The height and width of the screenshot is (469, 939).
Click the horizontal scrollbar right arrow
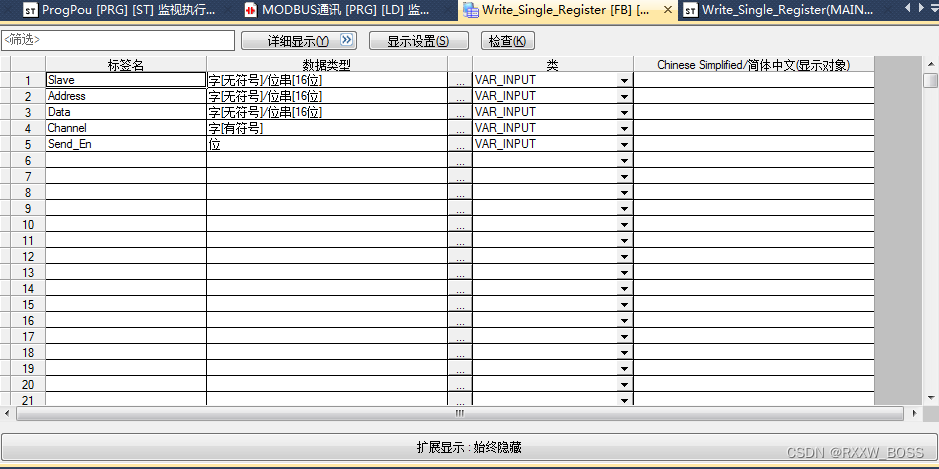(x=914, y=413)
